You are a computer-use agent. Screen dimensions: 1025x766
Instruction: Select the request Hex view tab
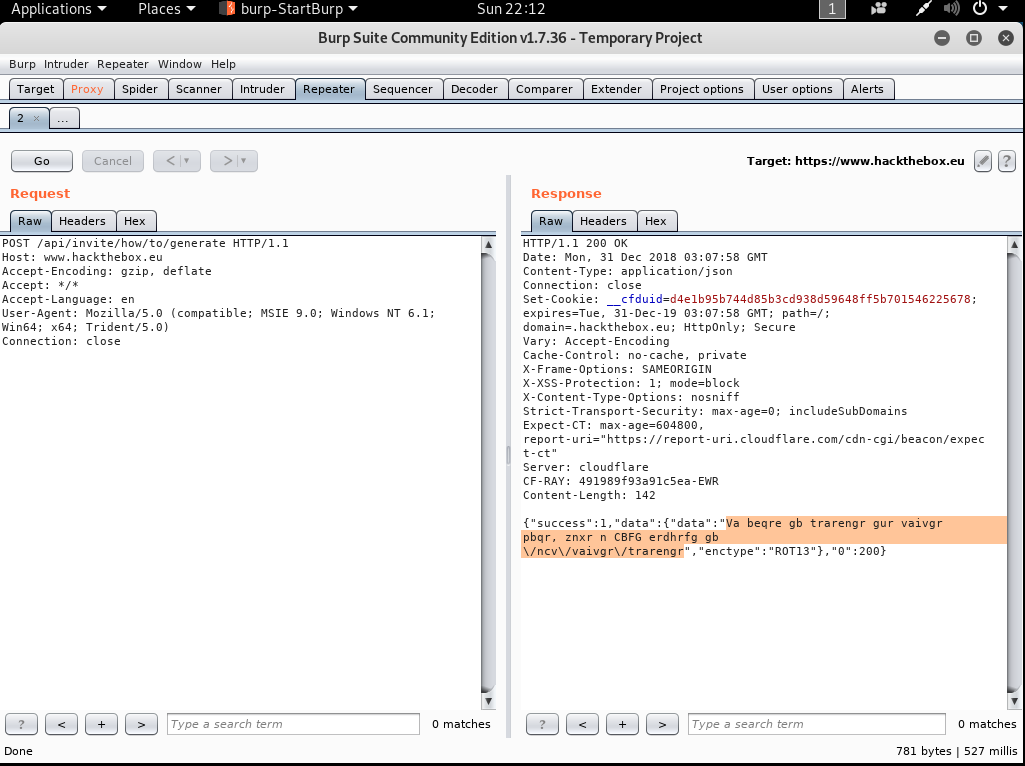pyautogui.click(x=135, y=221)
